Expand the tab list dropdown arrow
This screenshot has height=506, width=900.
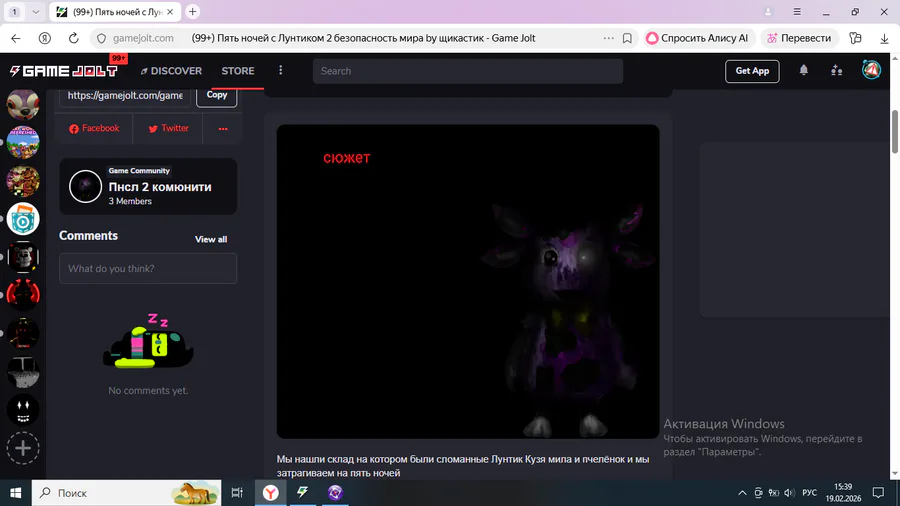pyautogui.click(x=36, y=11)
